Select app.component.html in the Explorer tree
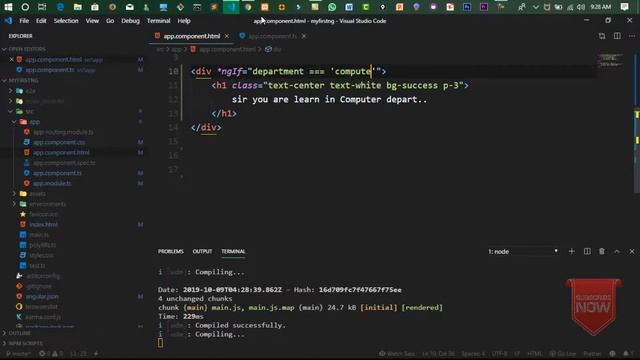 pos(61,153)
